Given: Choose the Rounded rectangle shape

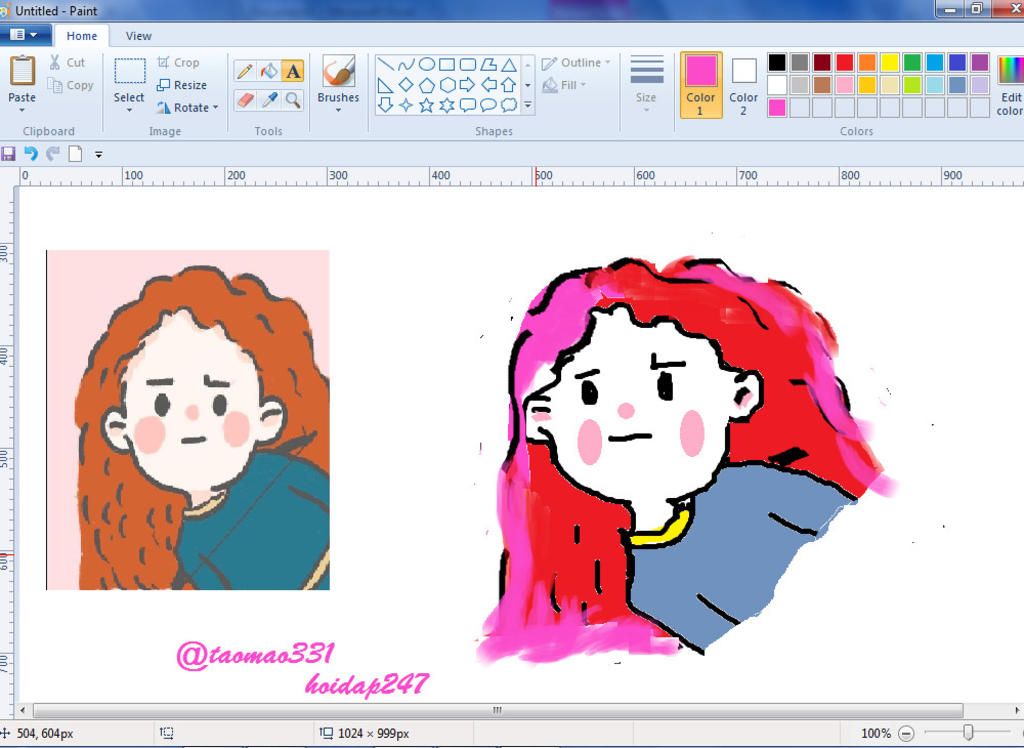Looking at the screenshot, I should point(468,64).
